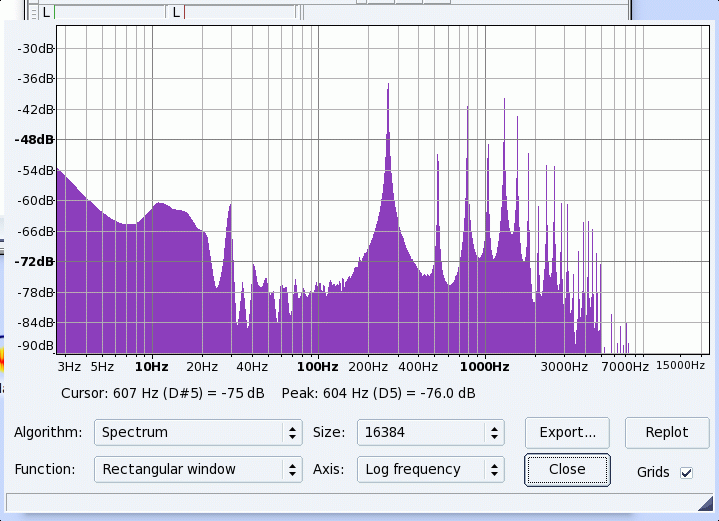Click the 3Hz axis label
The height and width of the screenshot is (521, 719).
(69, 367)
